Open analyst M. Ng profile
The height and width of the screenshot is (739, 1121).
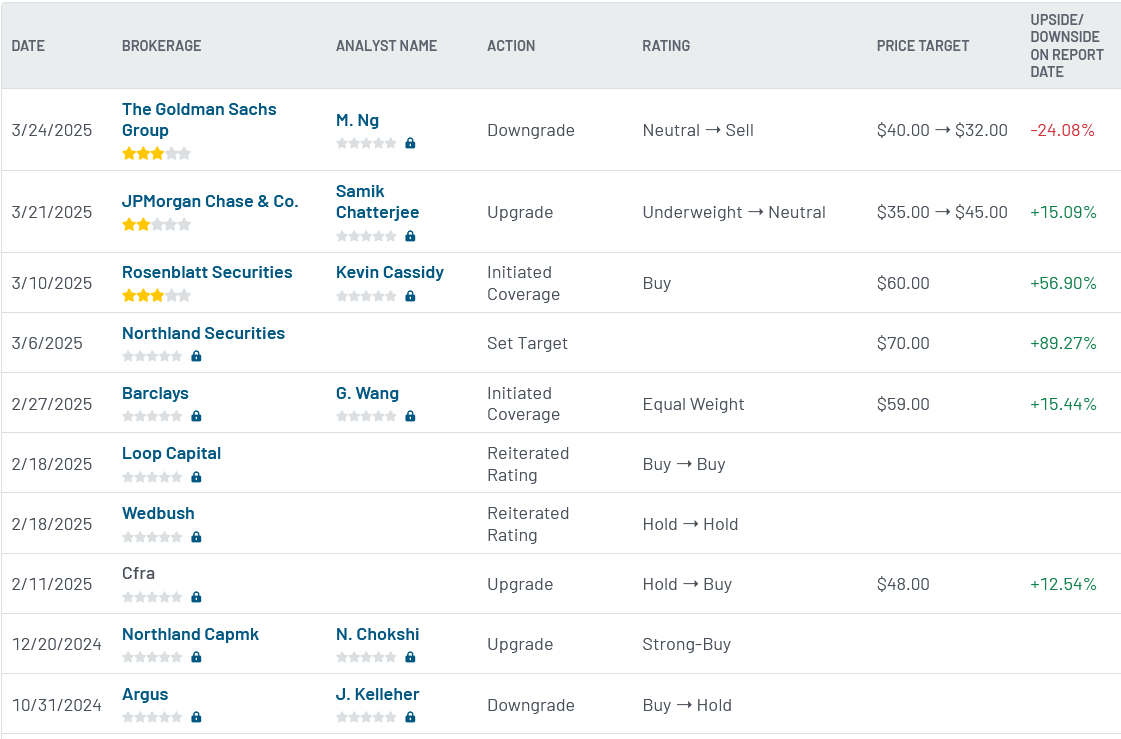pyautogui.click(x=357, y=120)
